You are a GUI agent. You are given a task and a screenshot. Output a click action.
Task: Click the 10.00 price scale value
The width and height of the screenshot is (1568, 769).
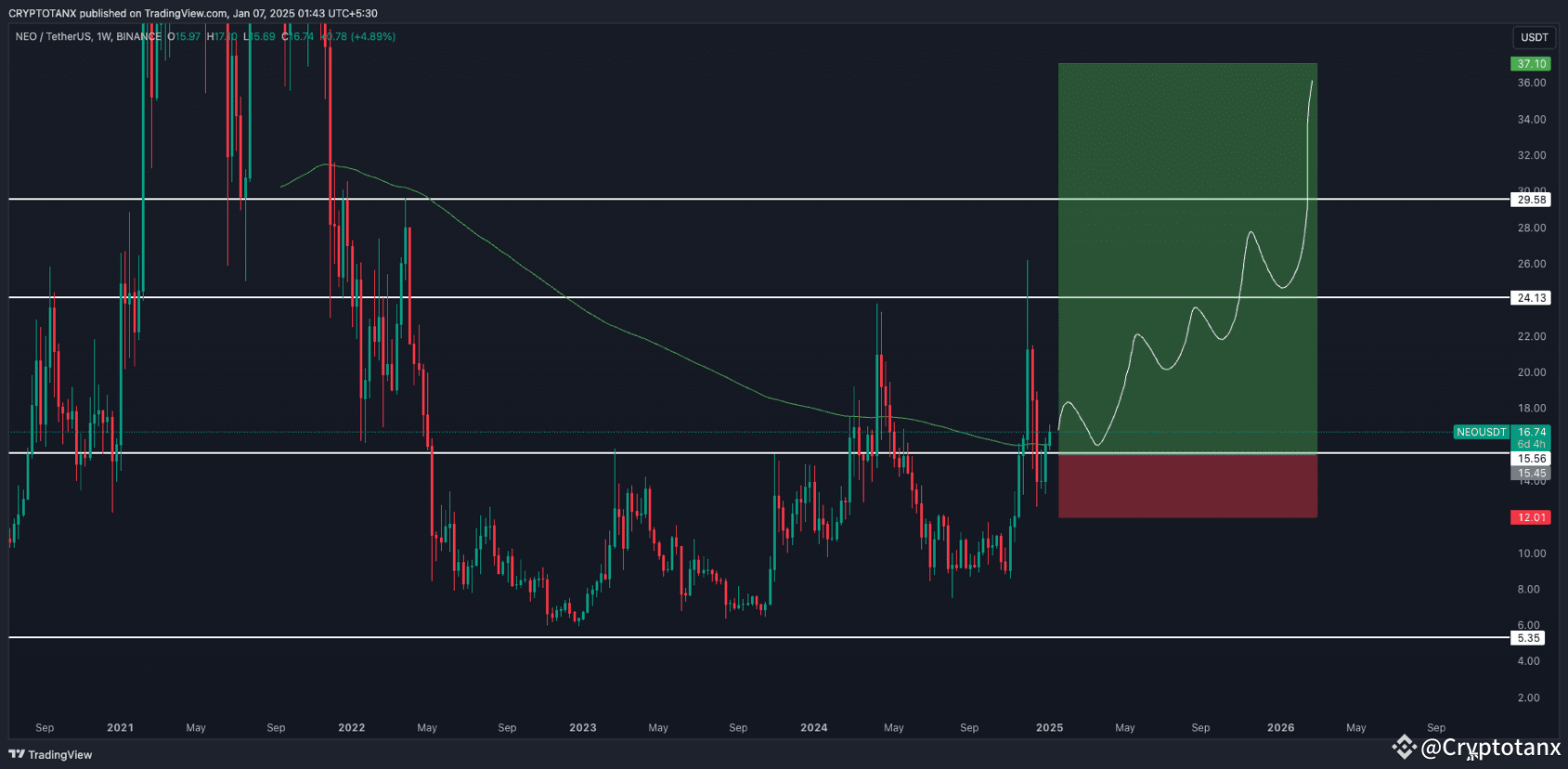pos(1531,554)
